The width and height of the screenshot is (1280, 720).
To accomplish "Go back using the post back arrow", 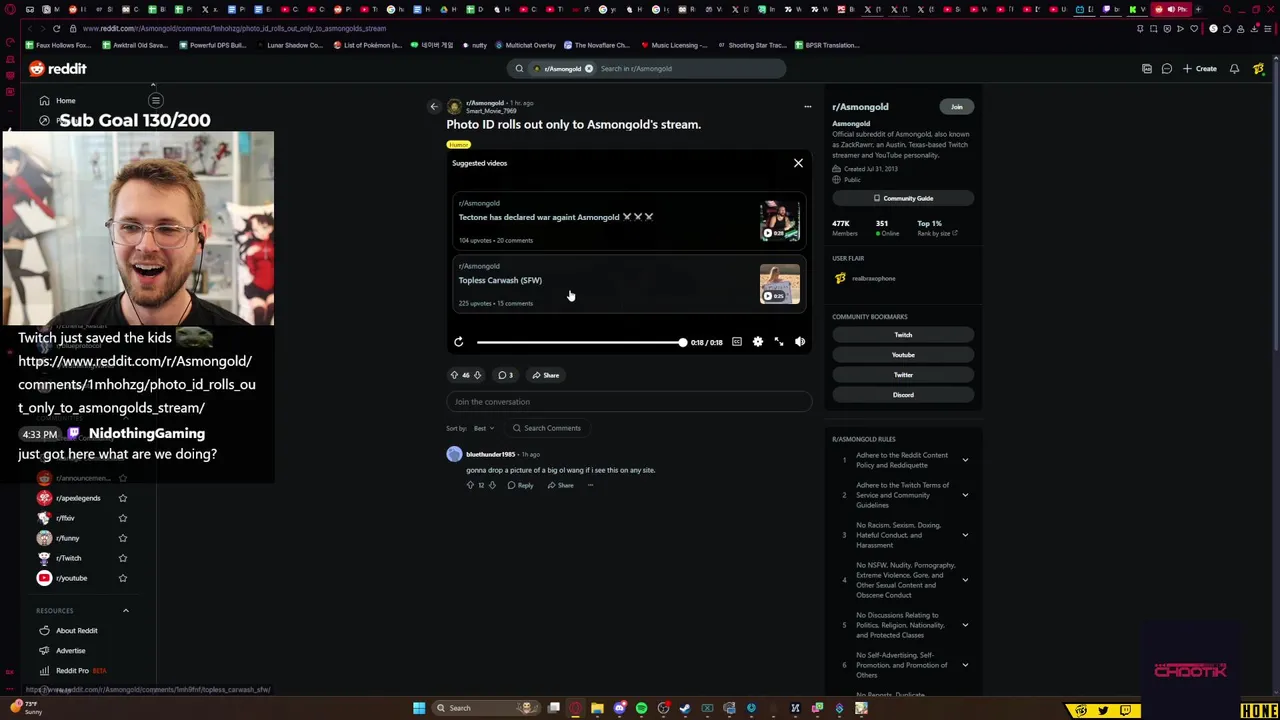I will tap(434, 107).
